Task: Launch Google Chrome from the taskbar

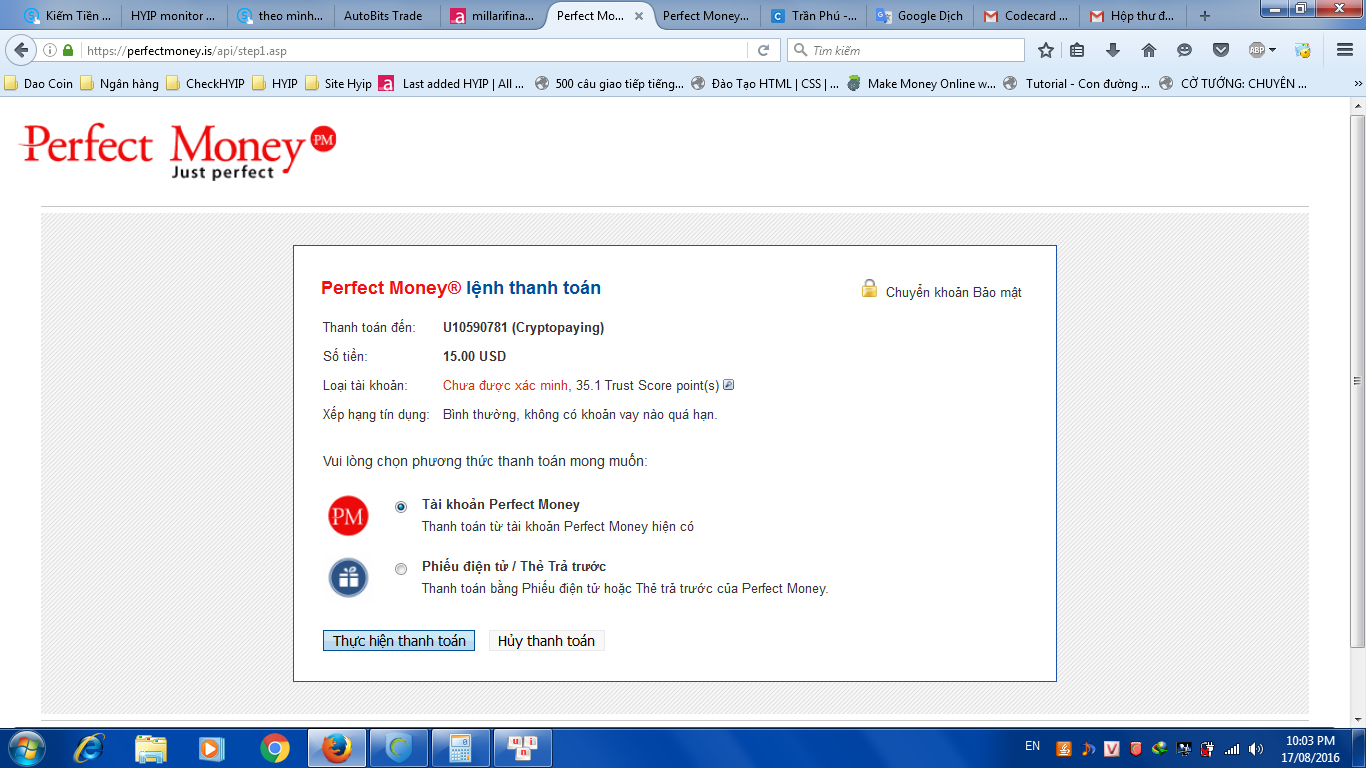Action: pos(275,748)
